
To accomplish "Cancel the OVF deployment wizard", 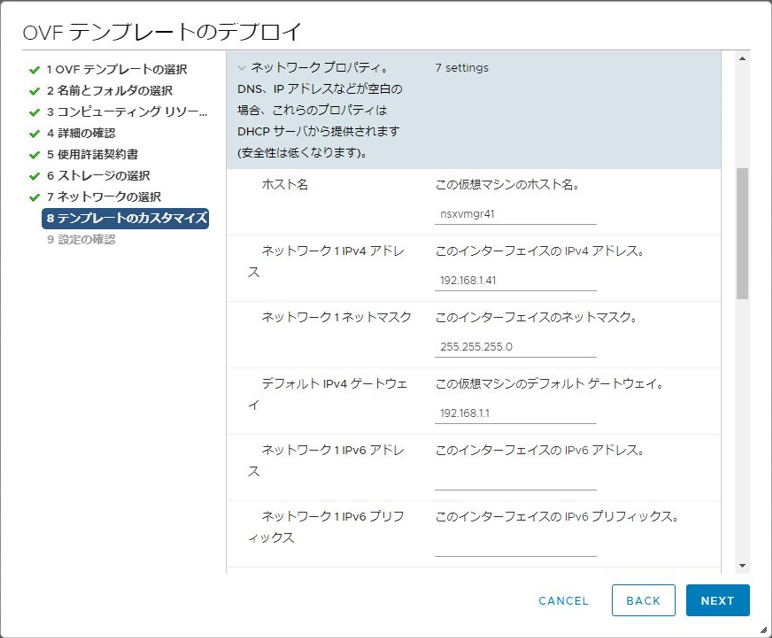I will pyautogui.click(x=563, y=601).
